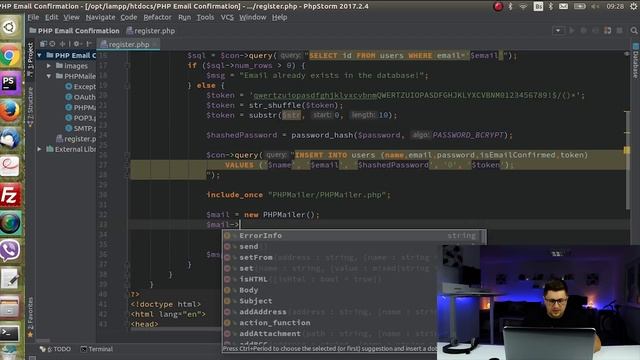Choose isHTML from the completion list
The image size is (640, 360).
pos(330,279)
